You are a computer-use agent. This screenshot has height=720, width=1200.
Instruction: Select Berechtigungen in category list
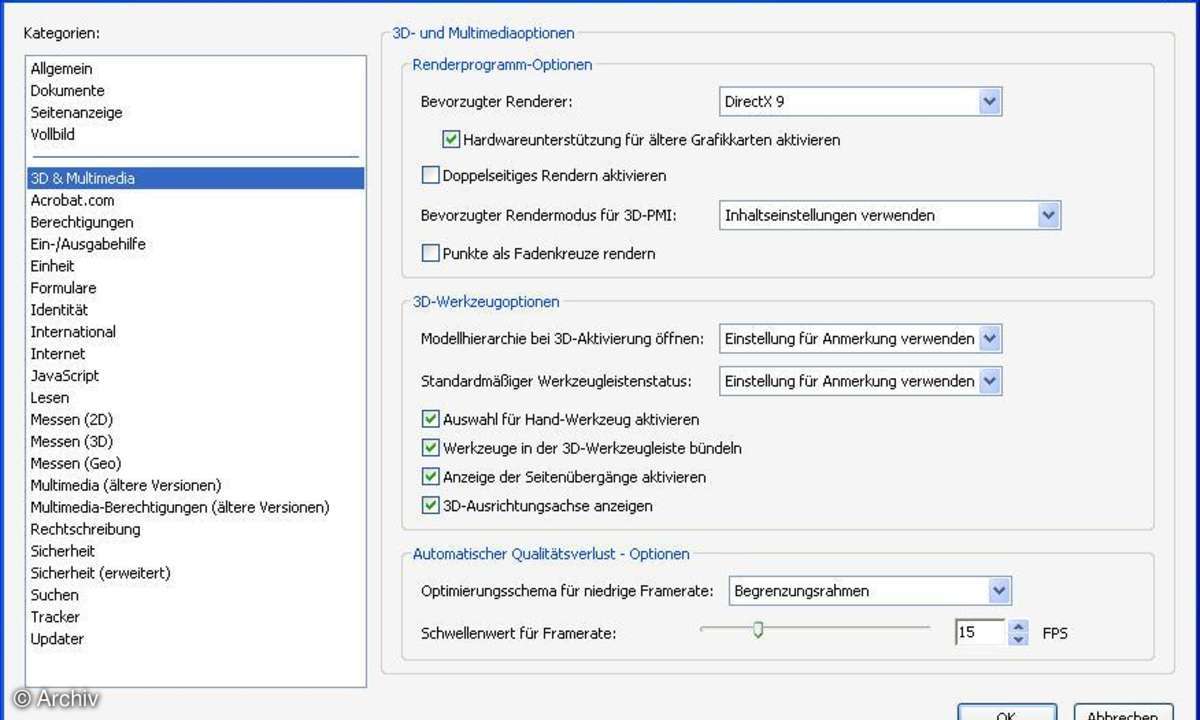pyautogui.click(x=195, y=222)
